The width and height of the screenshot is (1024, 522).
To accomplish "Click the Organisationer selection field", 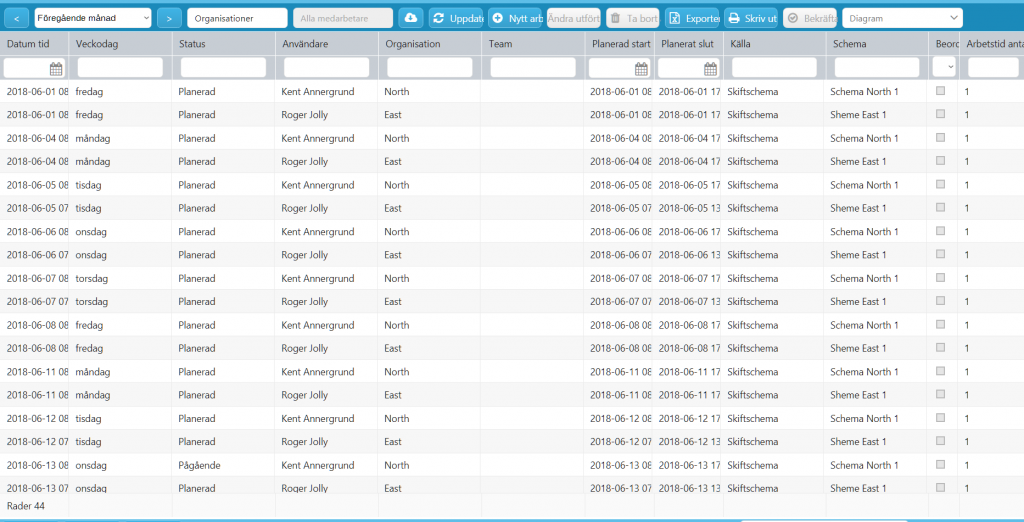I will pyautogui.click(x=237, y=18).
